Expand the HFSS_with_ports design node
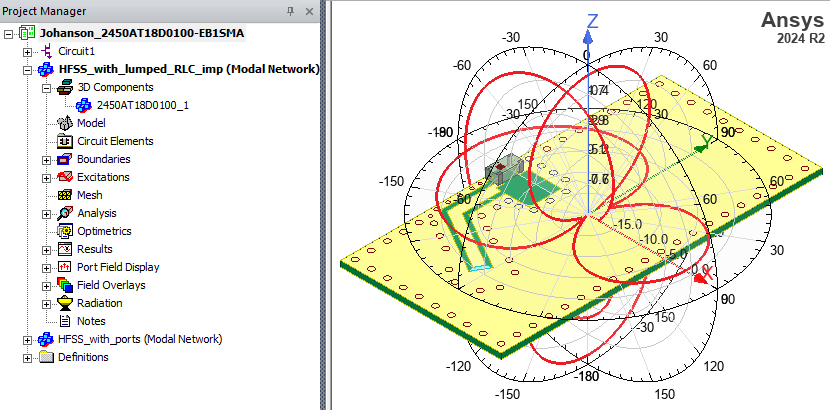830x410 pixels. 27,340
